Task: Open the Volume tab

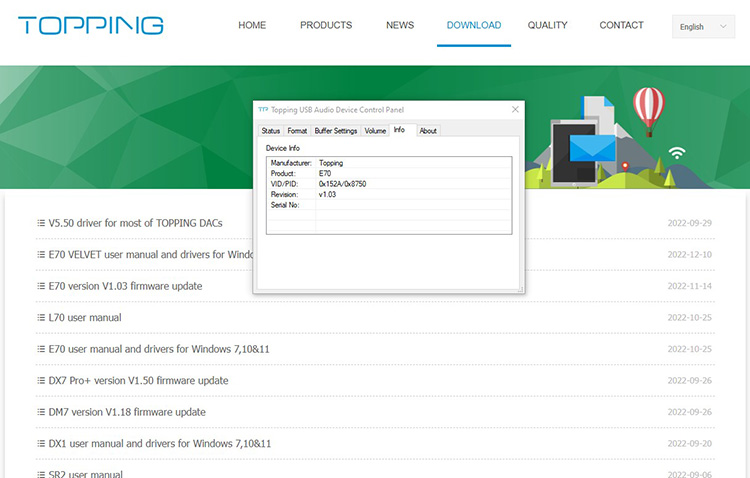Action: click(x=375, y=131)
